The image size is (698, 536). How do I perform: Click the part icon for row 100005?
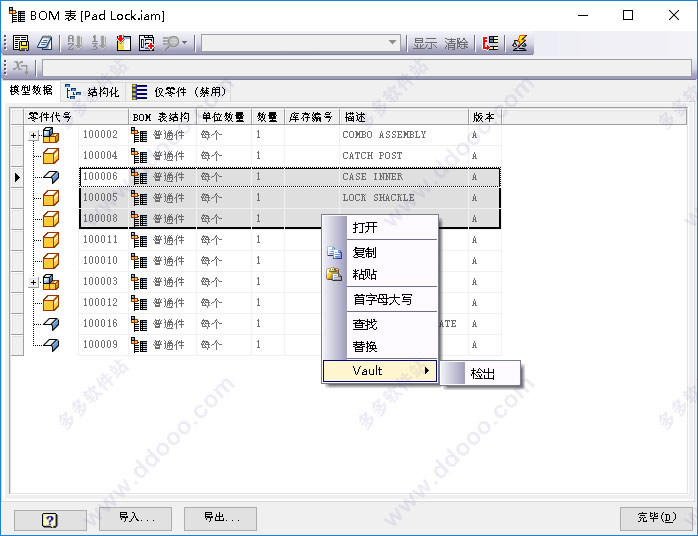coord(51,198)
